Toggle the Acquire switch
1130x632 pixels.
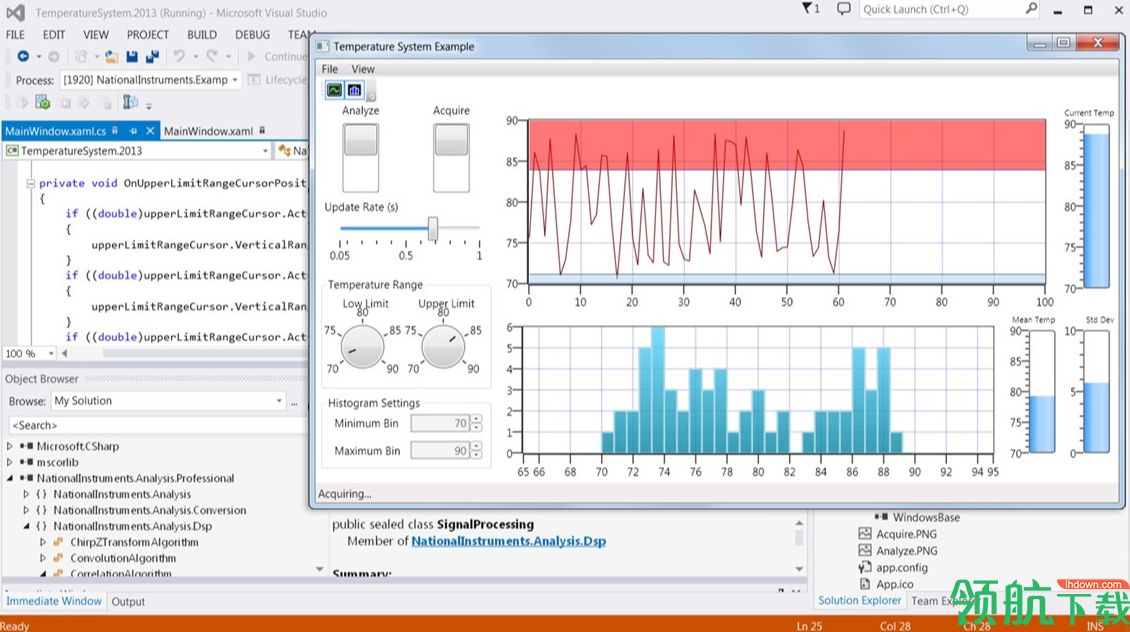tap(451, 158)
